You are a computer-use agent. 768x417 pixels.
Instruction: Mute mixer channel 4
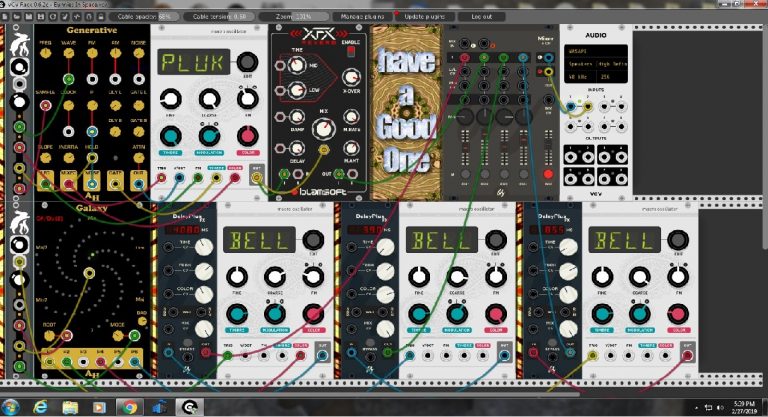tap(524, 174)
